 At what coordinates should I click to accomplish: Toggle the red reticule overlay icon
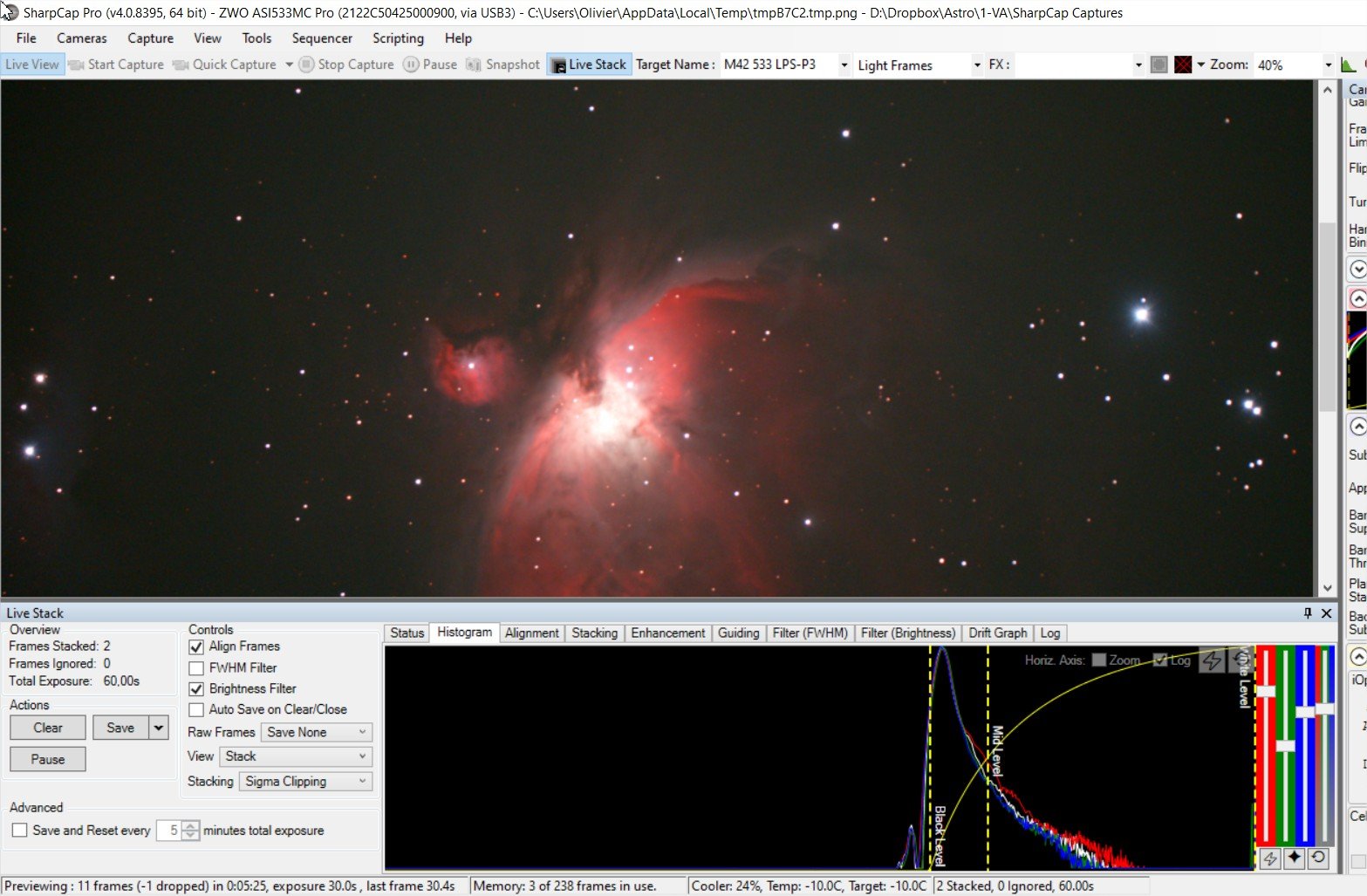[1183, 65]
